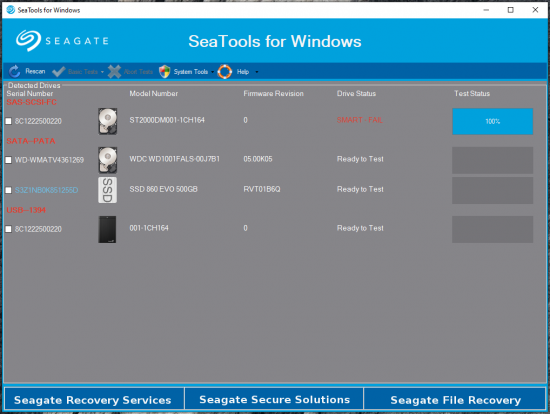Image resolution: width=550 pixels, height=414 pixels.
Task: Expand the Basic Tests dropdown arrow
Action: pyautogui.click(x=102, y=72)
